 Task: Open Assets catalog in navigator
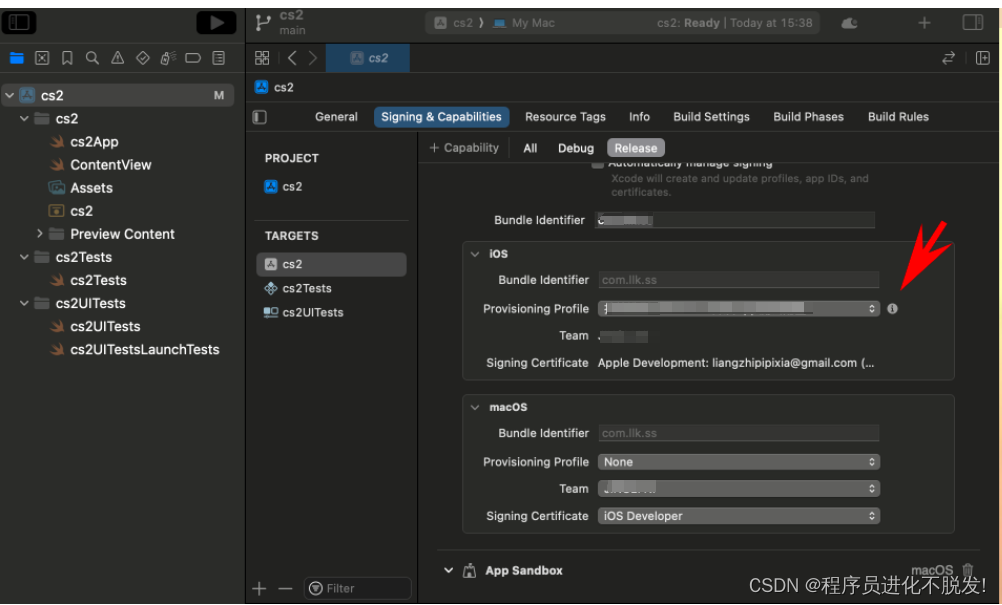pyautogui.click(x=81, y=188)
